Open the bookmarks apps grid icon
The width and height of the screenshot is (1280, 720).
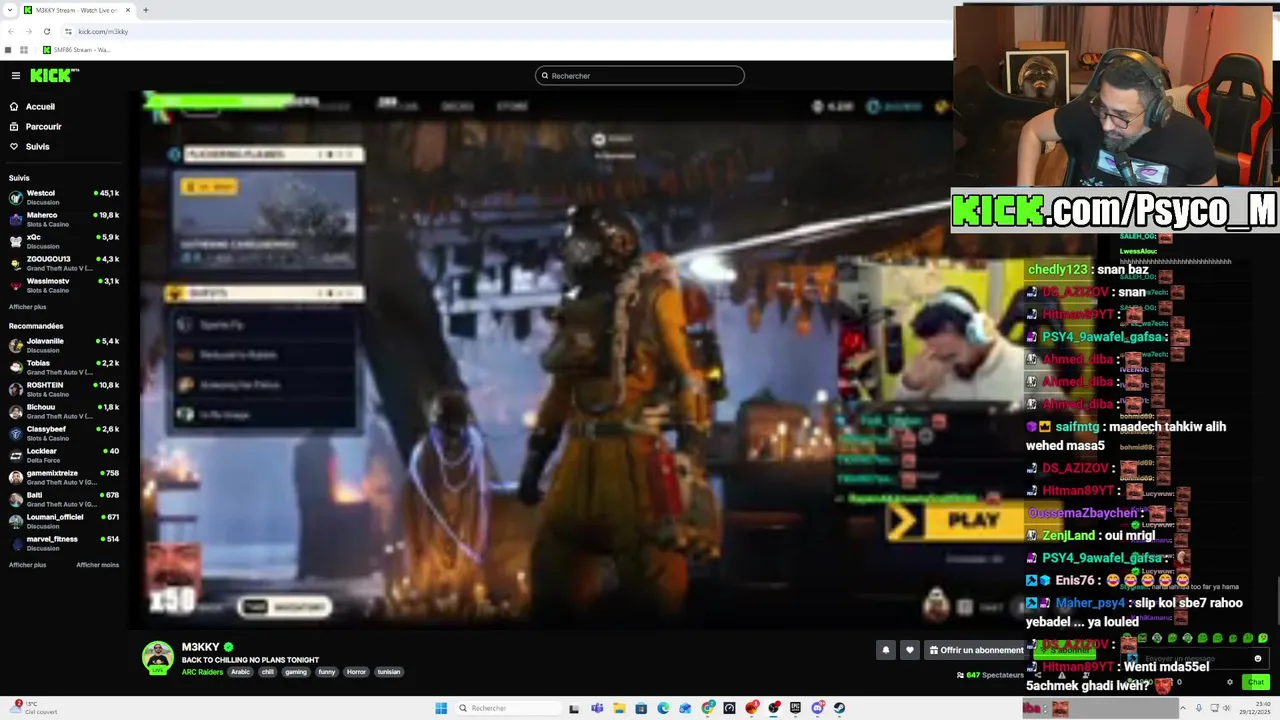(x=24, y=49)
